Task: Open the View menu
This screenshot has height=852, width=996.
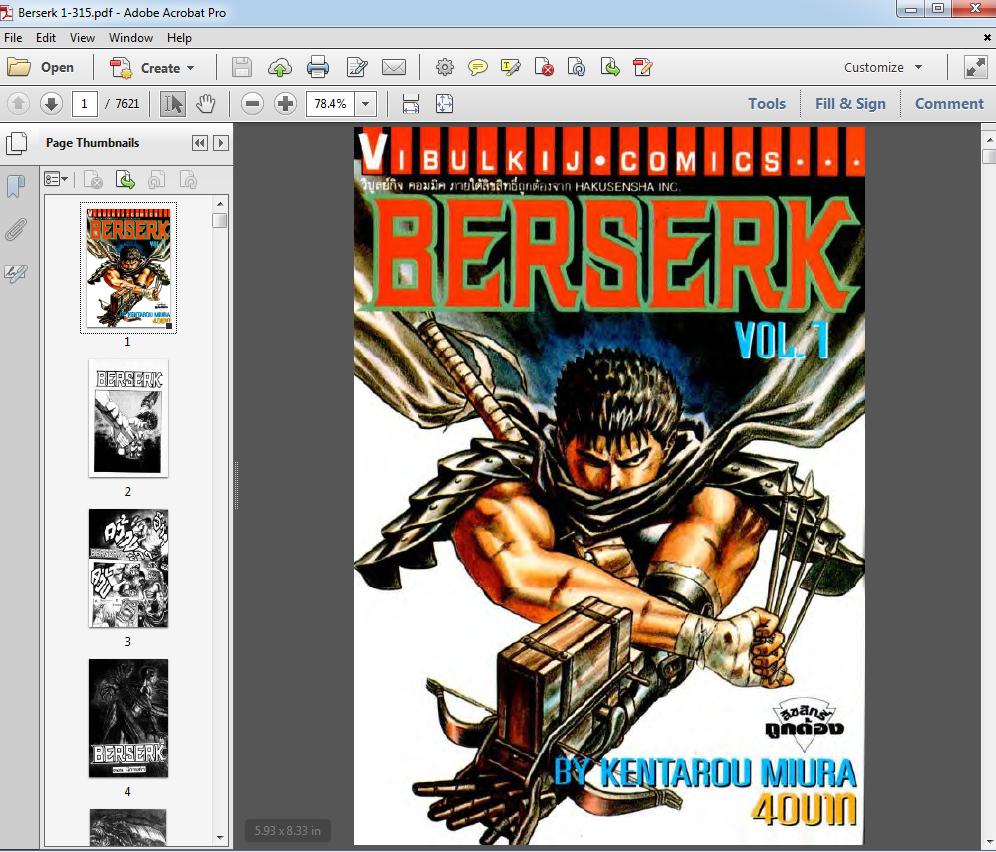Action: (x=82, y=37)
